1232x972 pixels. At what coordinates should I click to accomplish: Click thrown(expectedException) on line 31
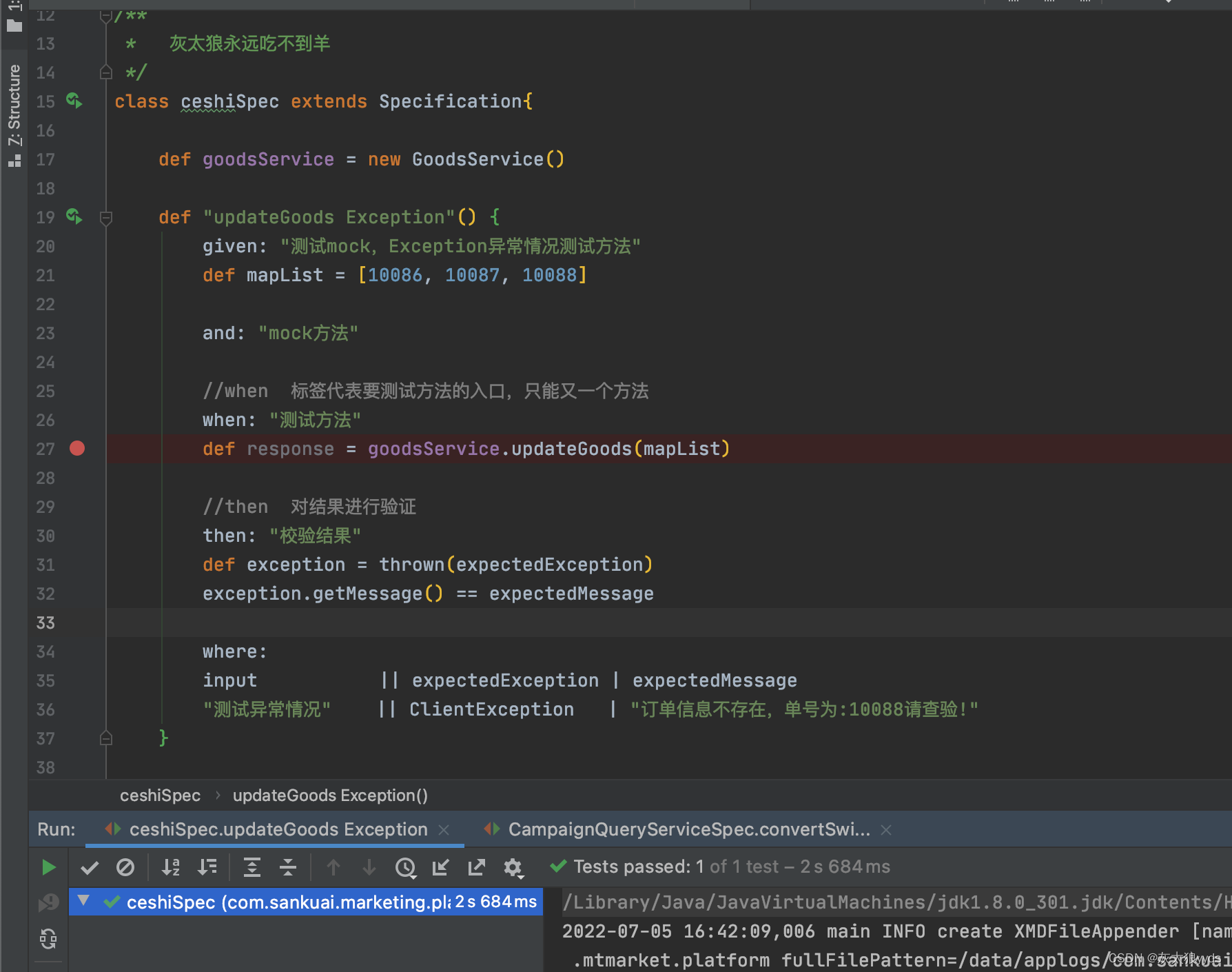click(x=516, y=565)
